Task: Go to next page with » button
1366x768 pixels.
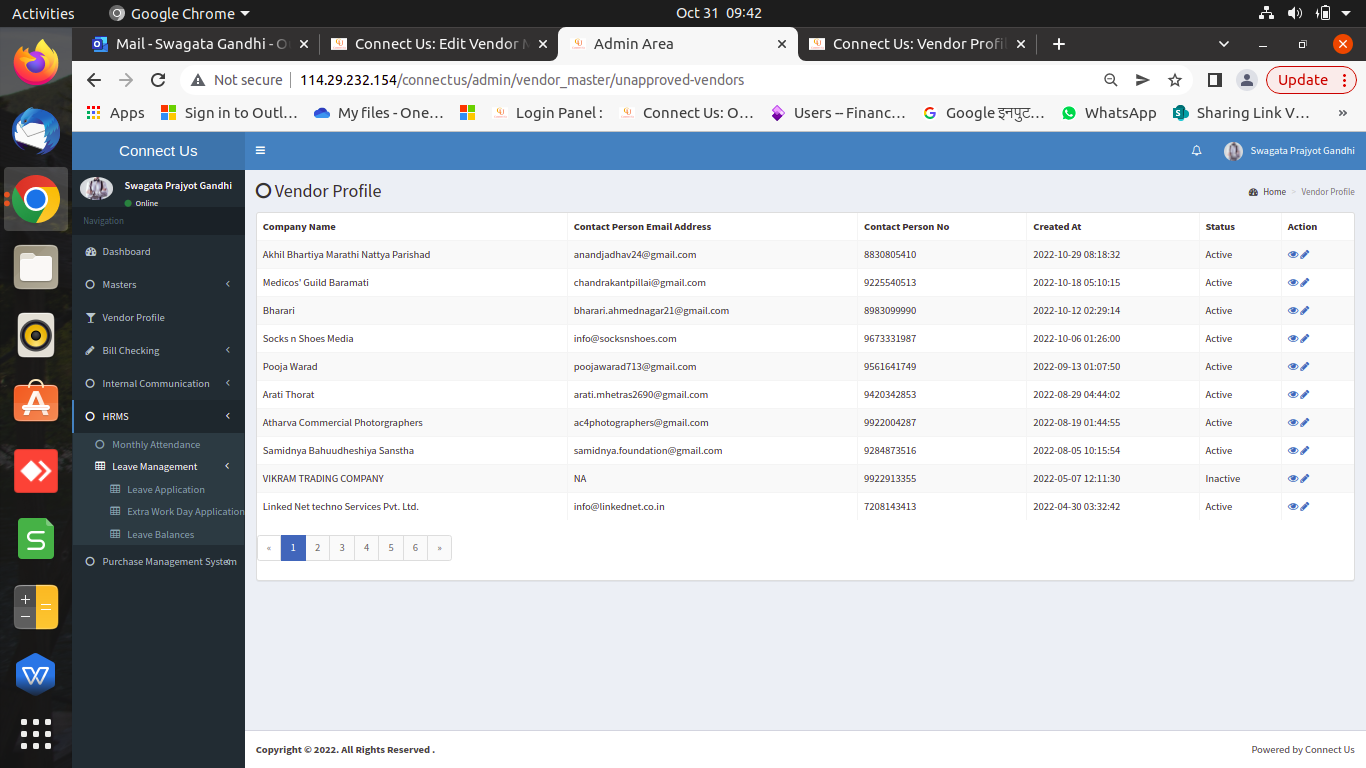Action: pos(440,548)
